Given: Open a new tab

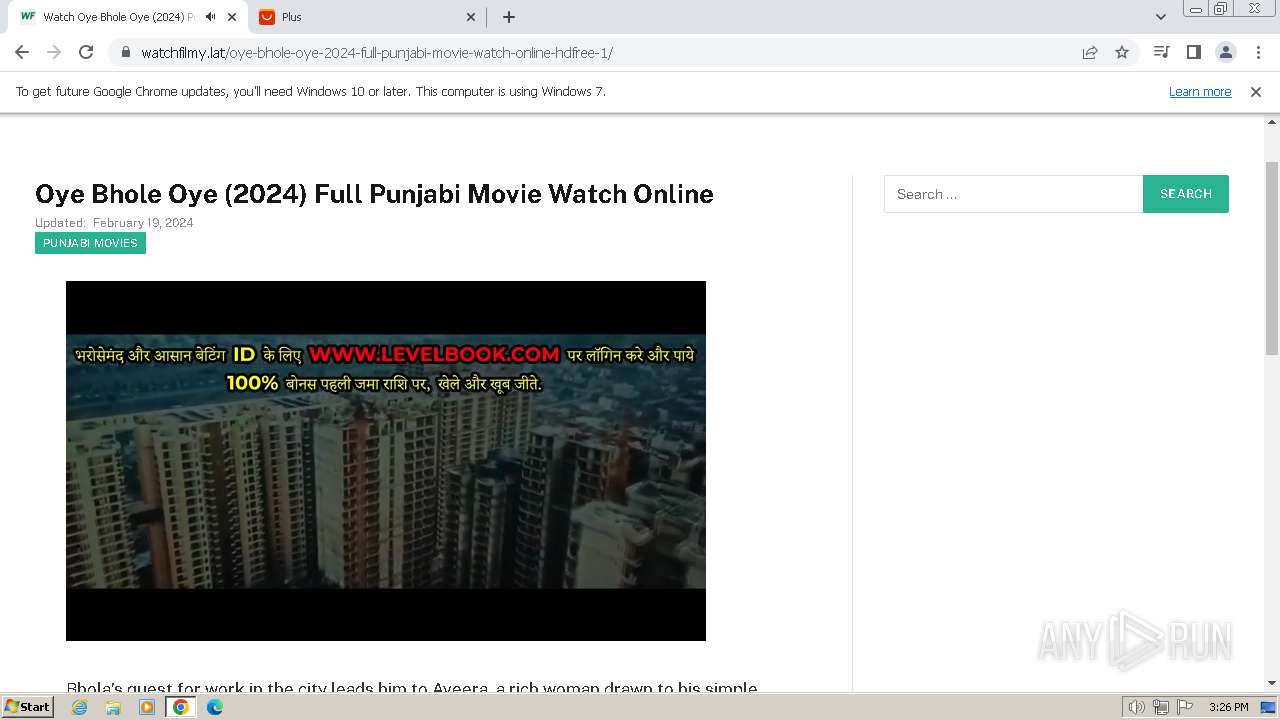Looking at the screenshot, I should (508, 17).
